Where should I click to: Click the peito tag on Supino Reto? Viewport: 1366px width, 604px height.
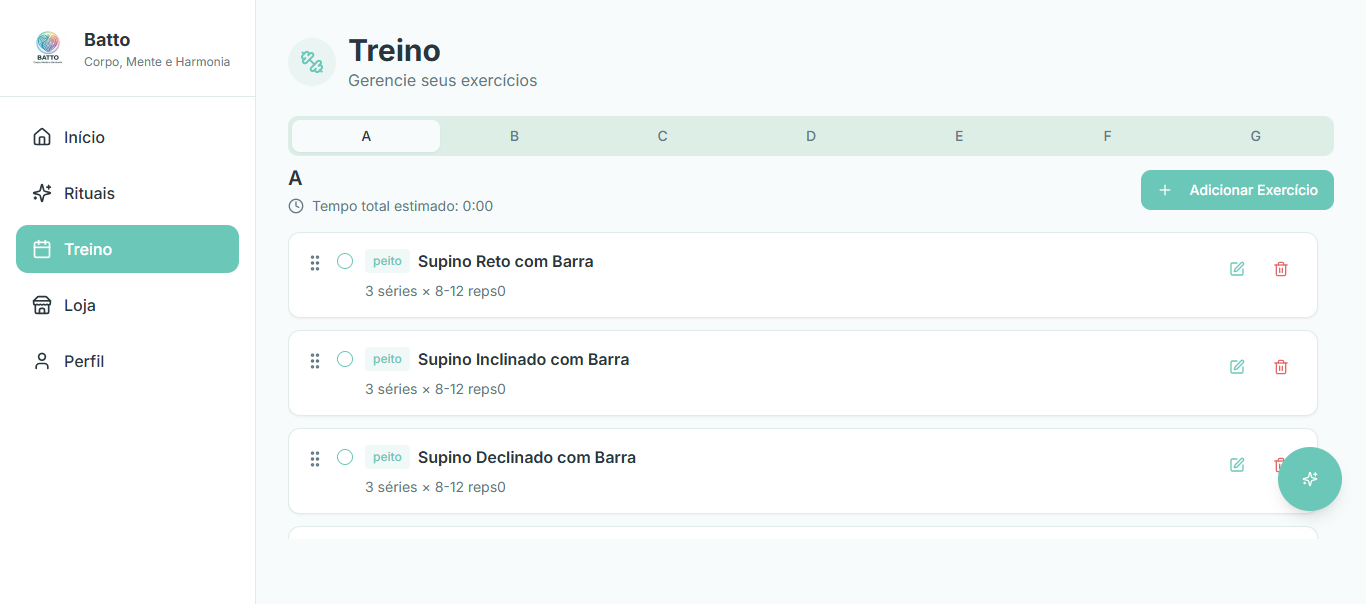tap(387, 260)
